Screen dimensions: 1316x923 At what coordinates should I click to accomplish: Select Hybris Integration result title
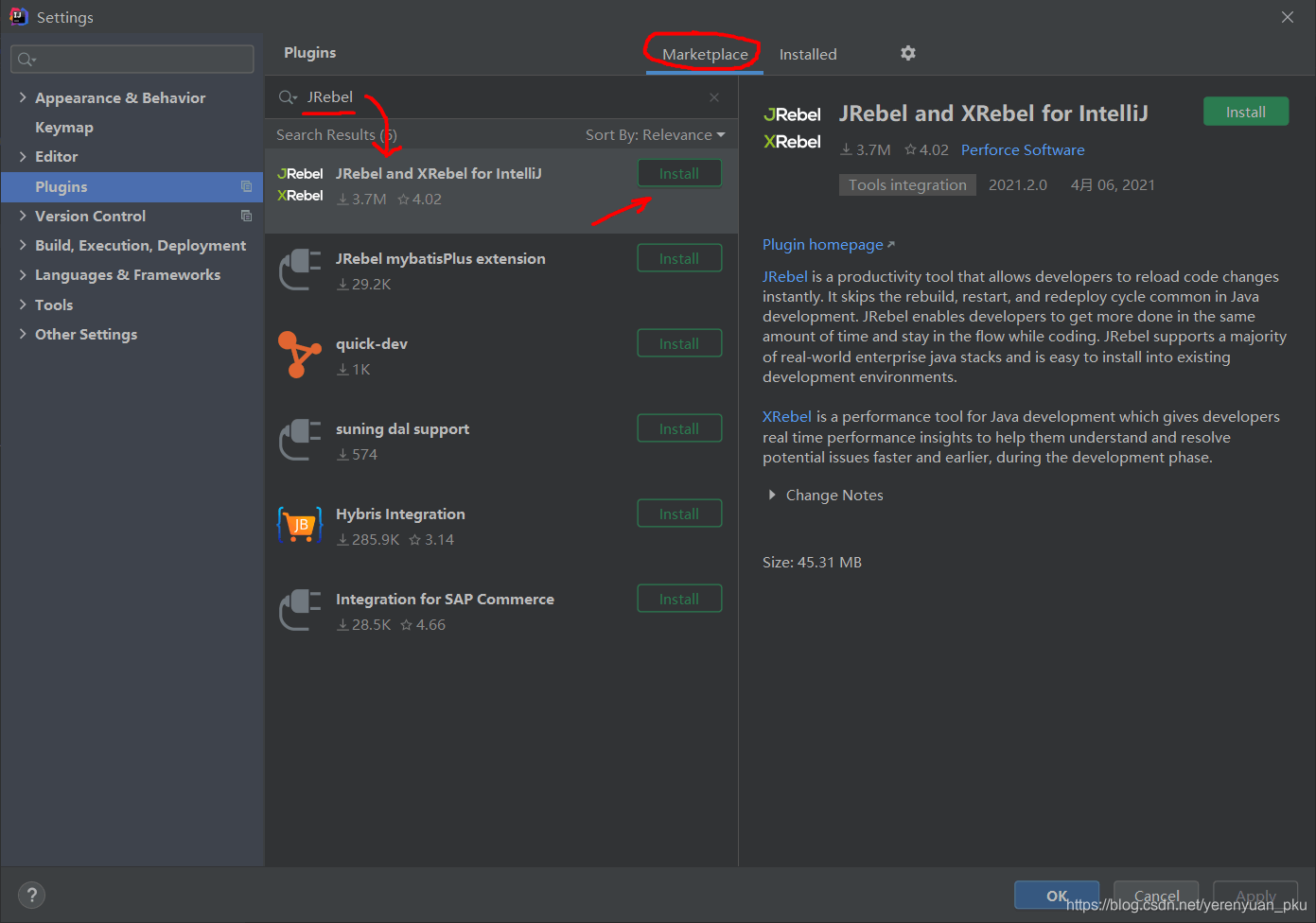click(400, 514)
